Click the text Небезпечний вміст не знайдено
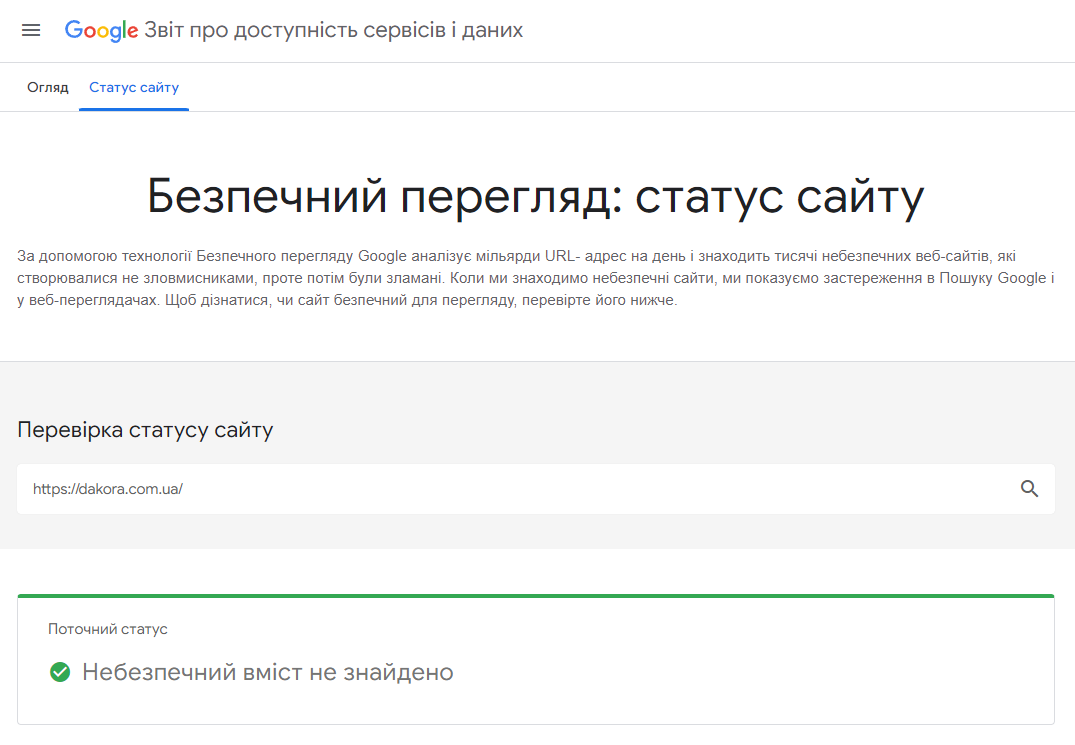The image size is (1075, 745). click(268, 672)
